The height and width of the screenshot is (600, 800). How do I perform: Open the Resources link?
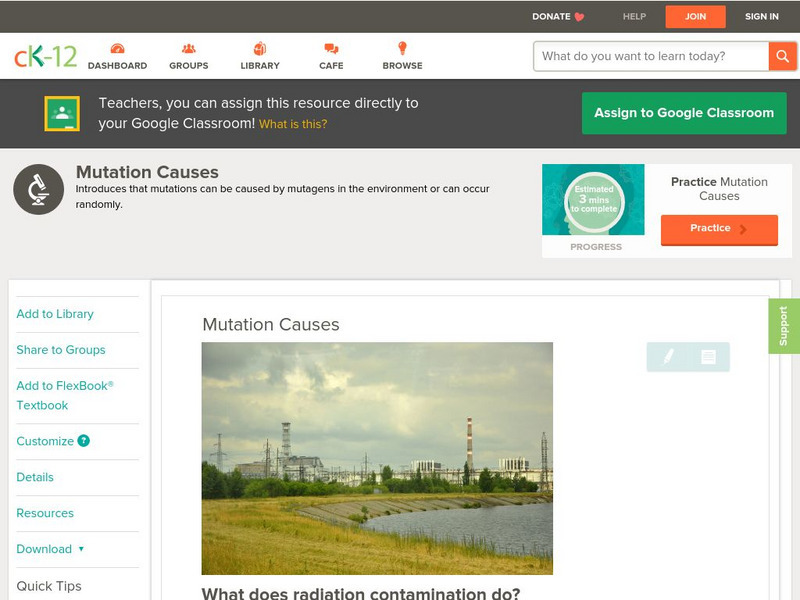45,513
